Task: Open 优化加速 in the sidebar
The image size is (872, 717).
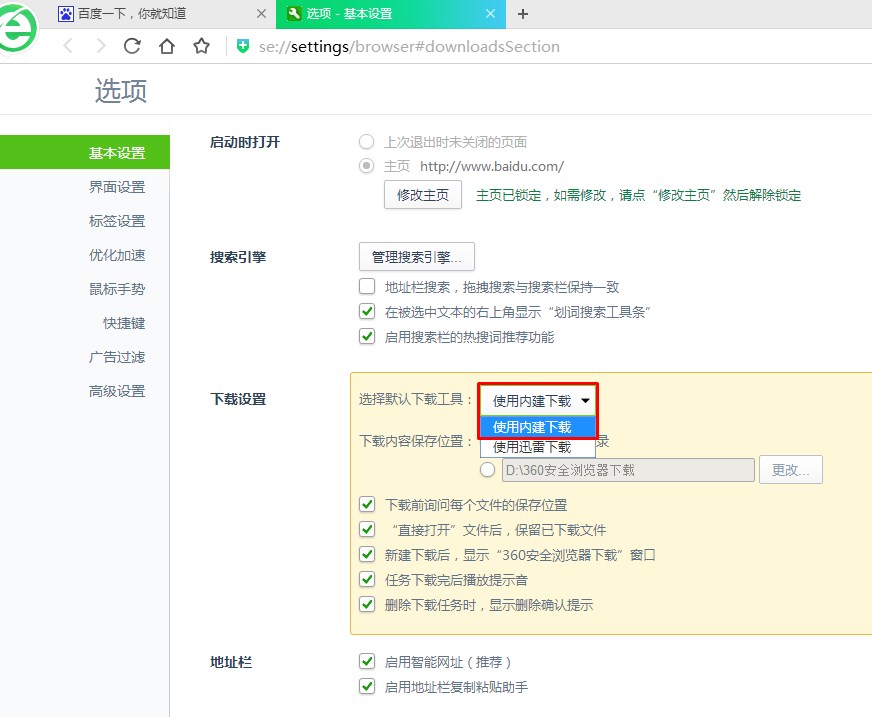Action: [117, 255]
